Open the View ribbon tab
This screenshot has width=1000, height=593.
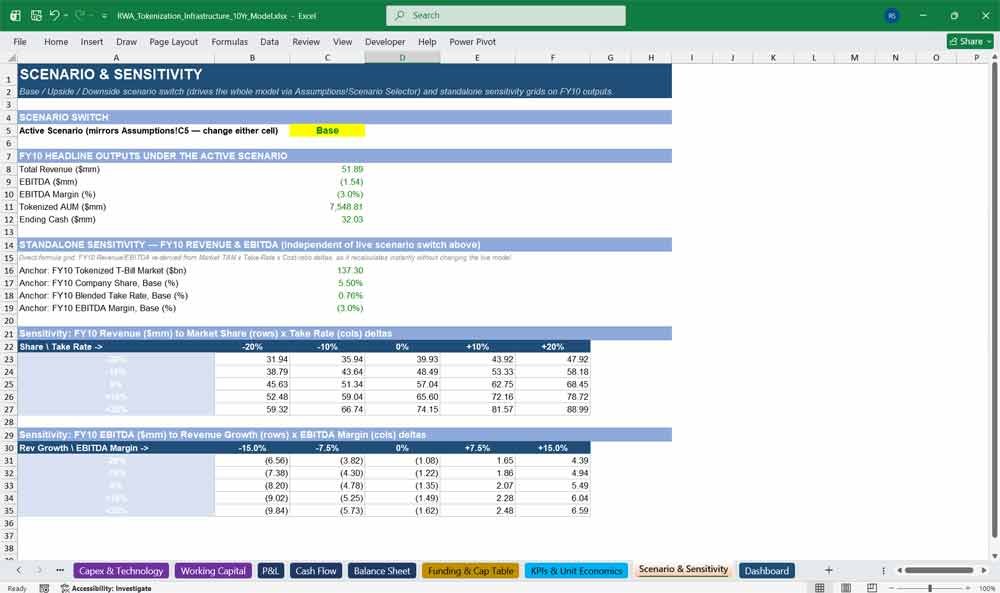(x=342, y=41)
